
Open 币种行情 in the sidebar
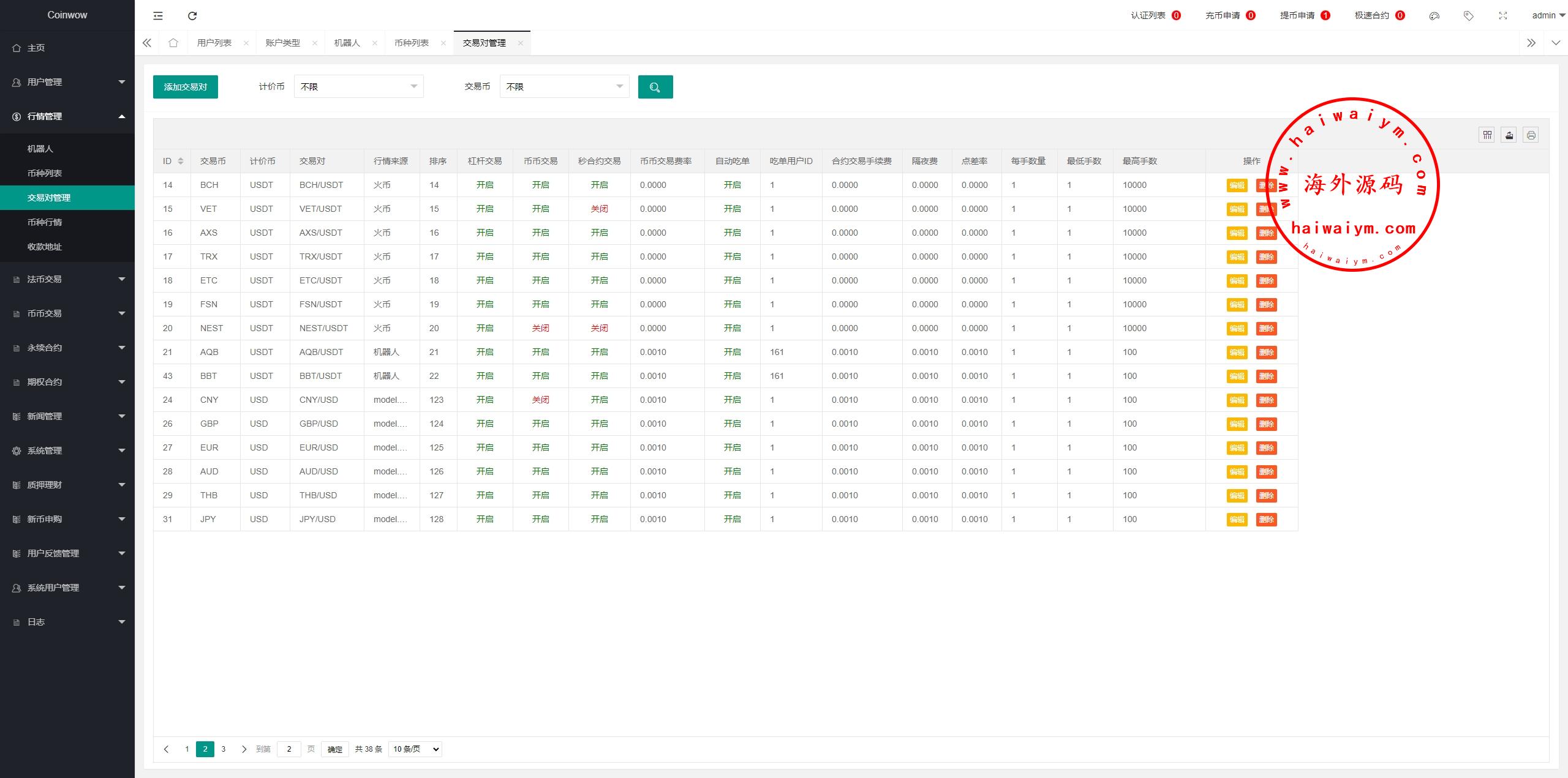[x=45, y=222]
